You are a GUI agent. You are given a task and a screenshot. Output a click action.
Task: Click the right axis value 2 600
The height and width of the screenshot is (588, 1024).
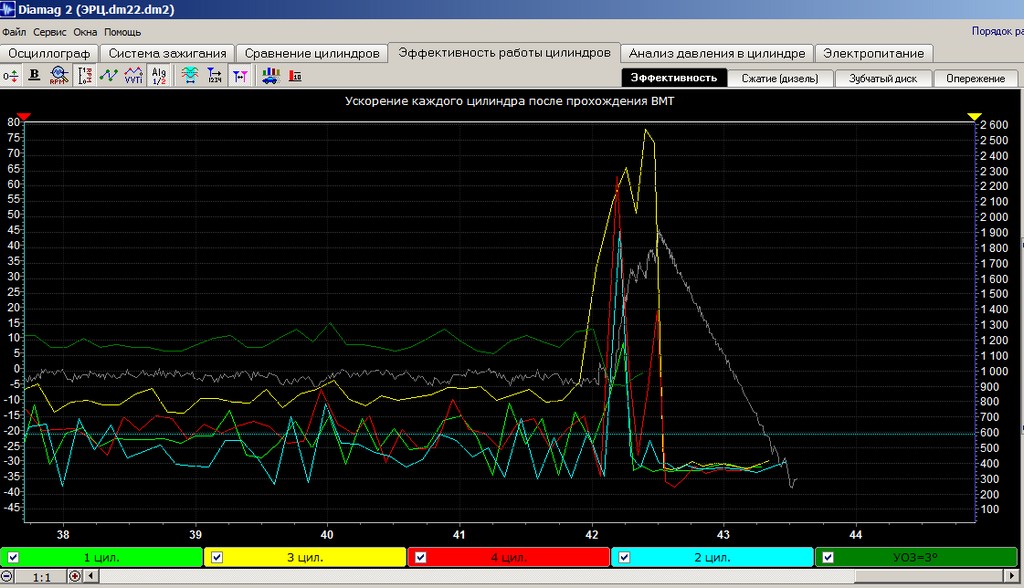(x=994, y=125)
